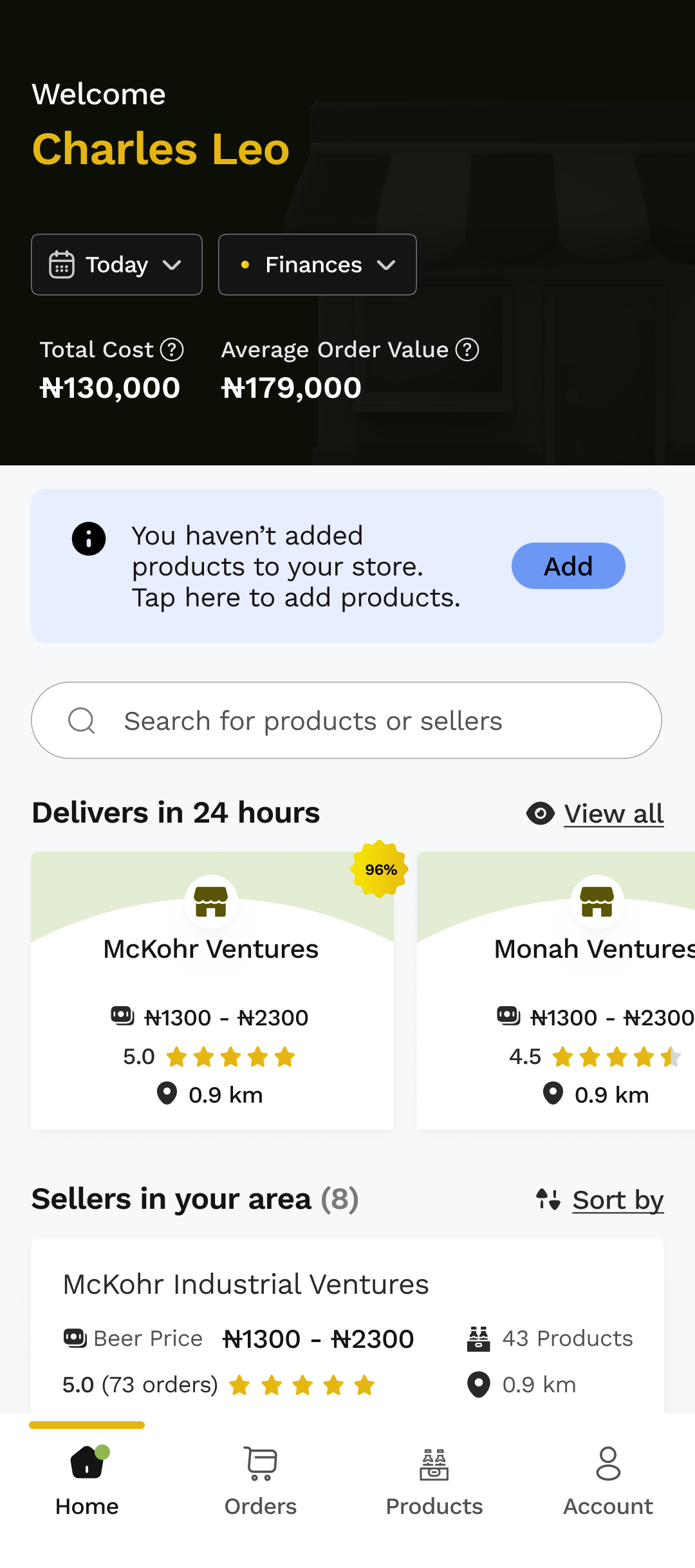Open the Account tab

pyautogui.click(x=608, y=1479)
